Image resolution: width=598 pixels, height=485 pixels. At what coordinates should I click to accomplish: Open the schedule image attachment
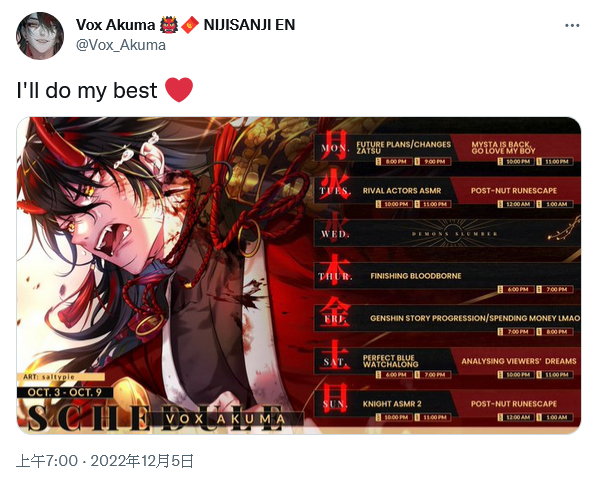point(299,275)
